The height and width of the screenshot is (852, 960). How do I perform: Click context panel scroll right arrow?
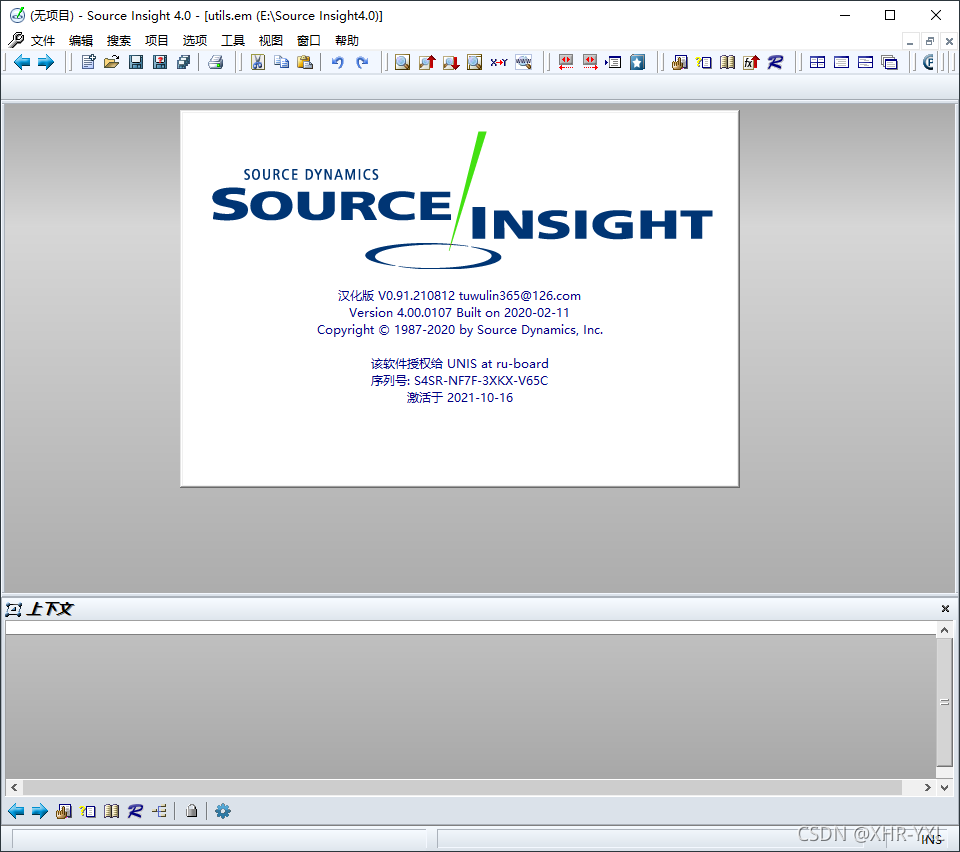coord(928,787)
